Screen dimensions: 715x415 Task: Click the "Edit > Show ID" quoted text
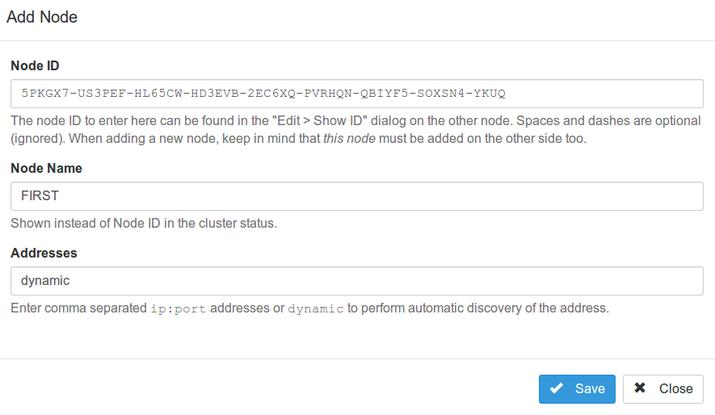319,121
